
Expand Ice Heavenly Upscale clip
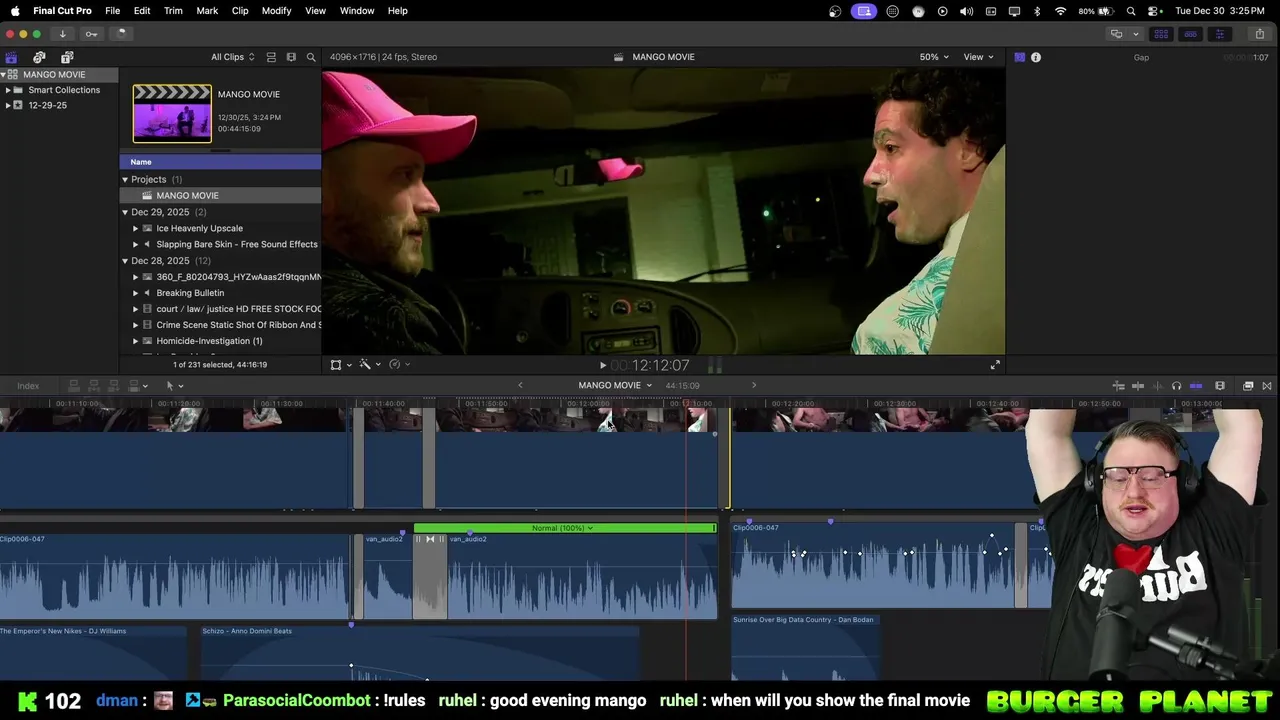coord(136,228)
